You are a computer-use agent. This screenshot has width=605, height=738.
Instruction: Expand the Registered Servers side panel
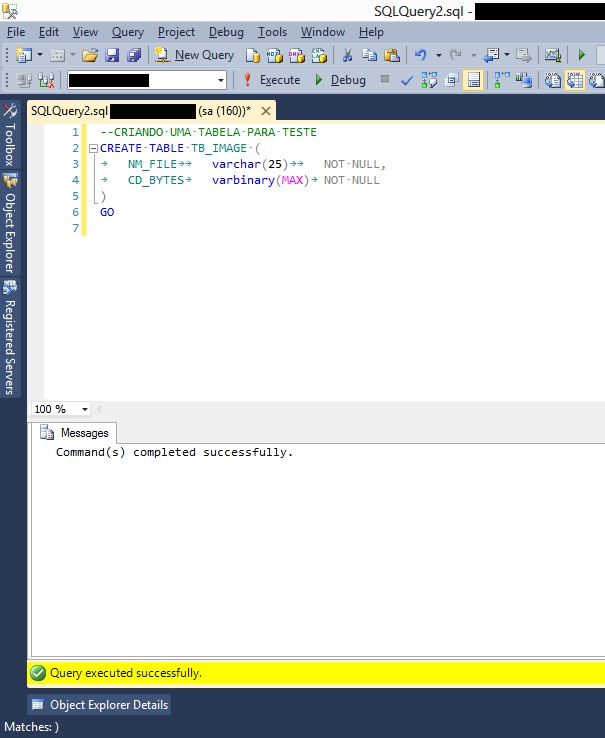pyautogui.click(x=10, y=337)
